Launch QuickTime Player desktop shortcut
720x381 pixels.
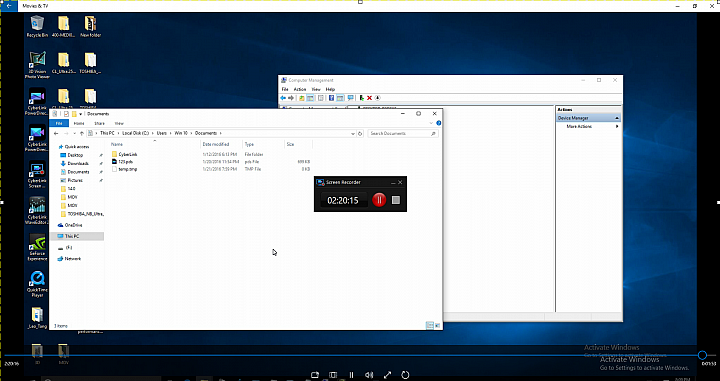[x=37, y=284]
